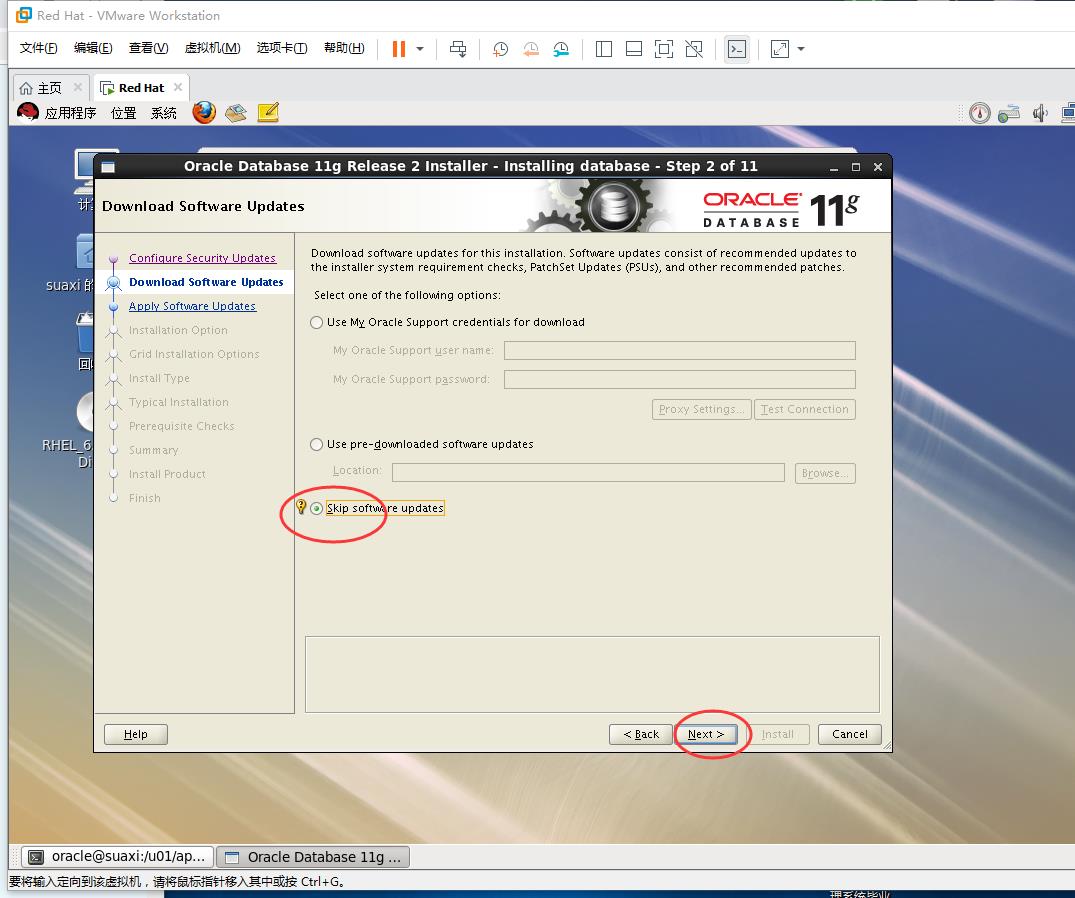Take a snapshot using the clock icon
1075x898 pixels.
[500, 49]
